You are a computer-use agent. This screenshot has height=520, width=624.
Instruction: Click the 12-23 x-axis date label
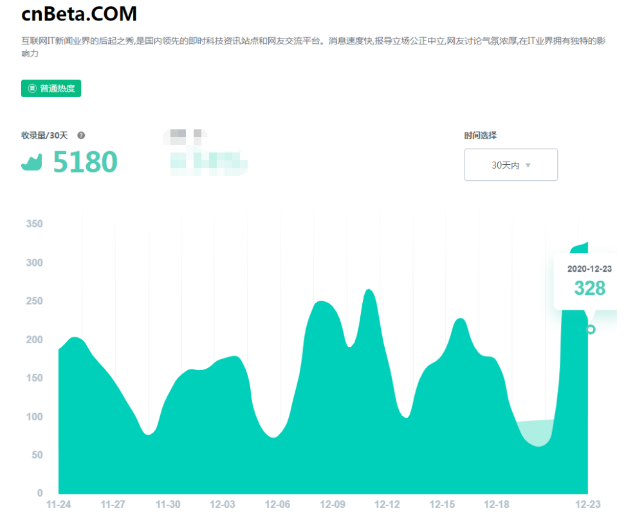[588, 504]
